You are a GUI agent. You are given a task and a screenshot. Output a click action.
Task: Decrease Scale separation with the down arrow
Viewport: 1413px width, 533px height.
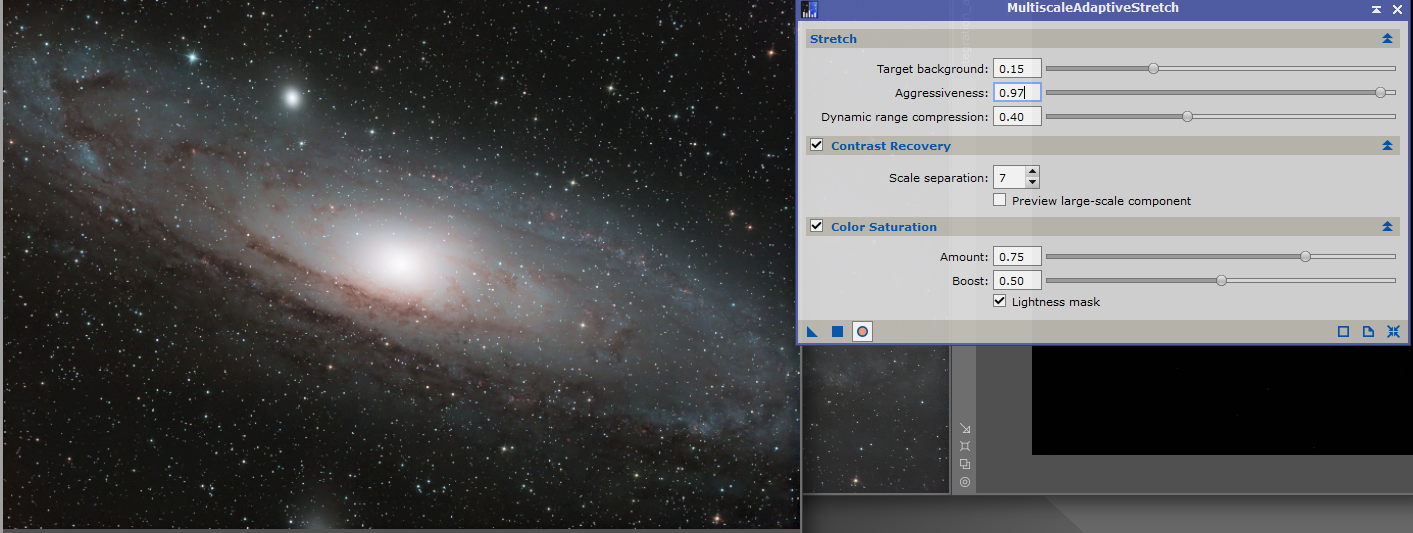pyautogui.click(x=1033, y=183)
